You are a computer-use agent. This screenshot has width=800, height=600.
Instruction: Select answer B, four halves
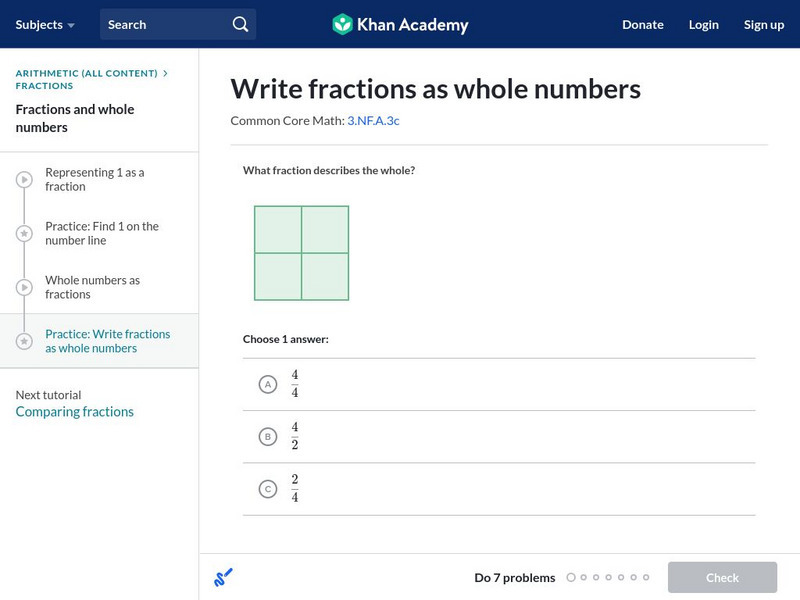pos(267,436)
